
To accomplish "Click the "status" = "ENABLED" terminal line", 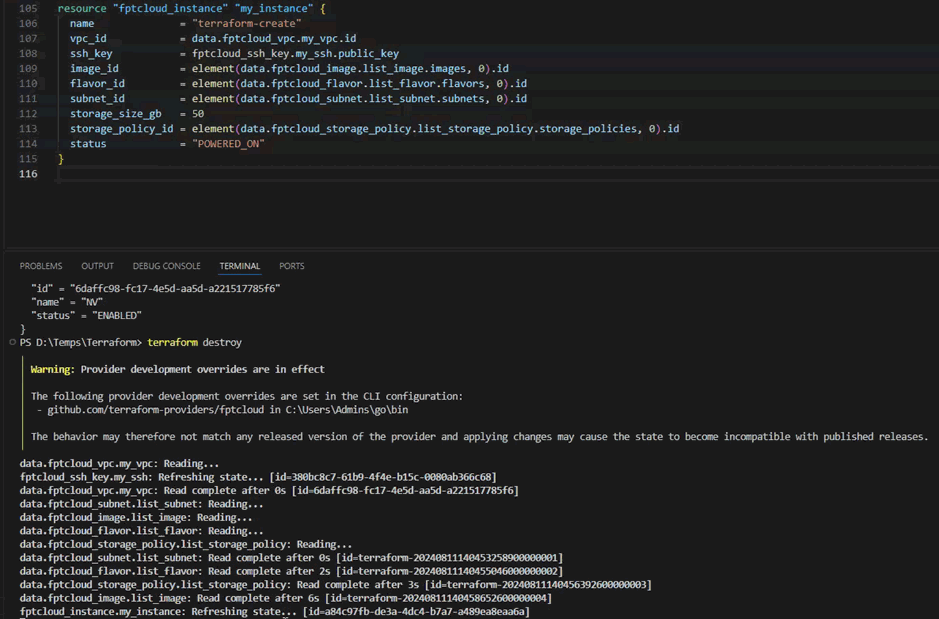I will pos(86,315).
